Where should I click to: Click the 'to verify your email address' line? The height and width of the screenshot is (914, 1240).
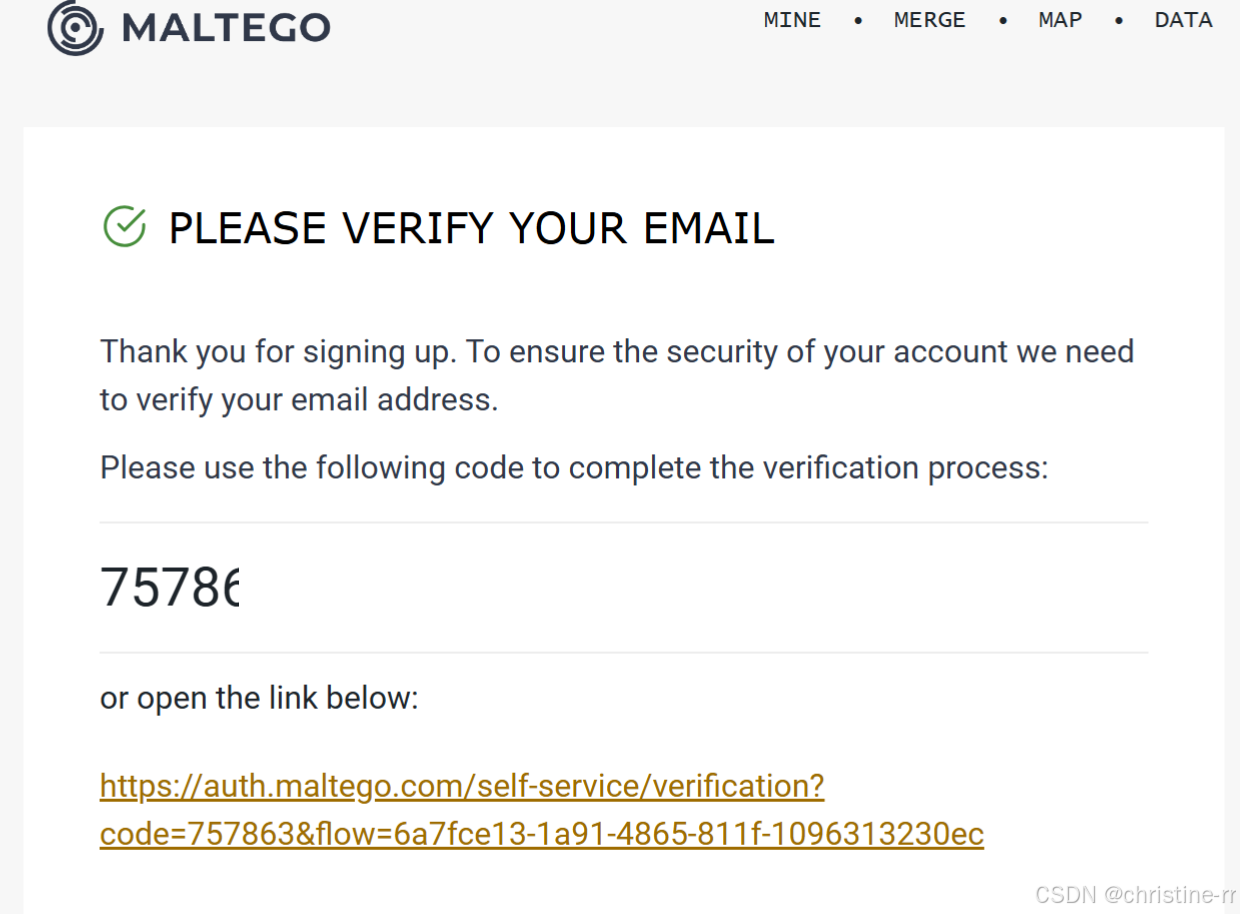(x=298, y=400)
